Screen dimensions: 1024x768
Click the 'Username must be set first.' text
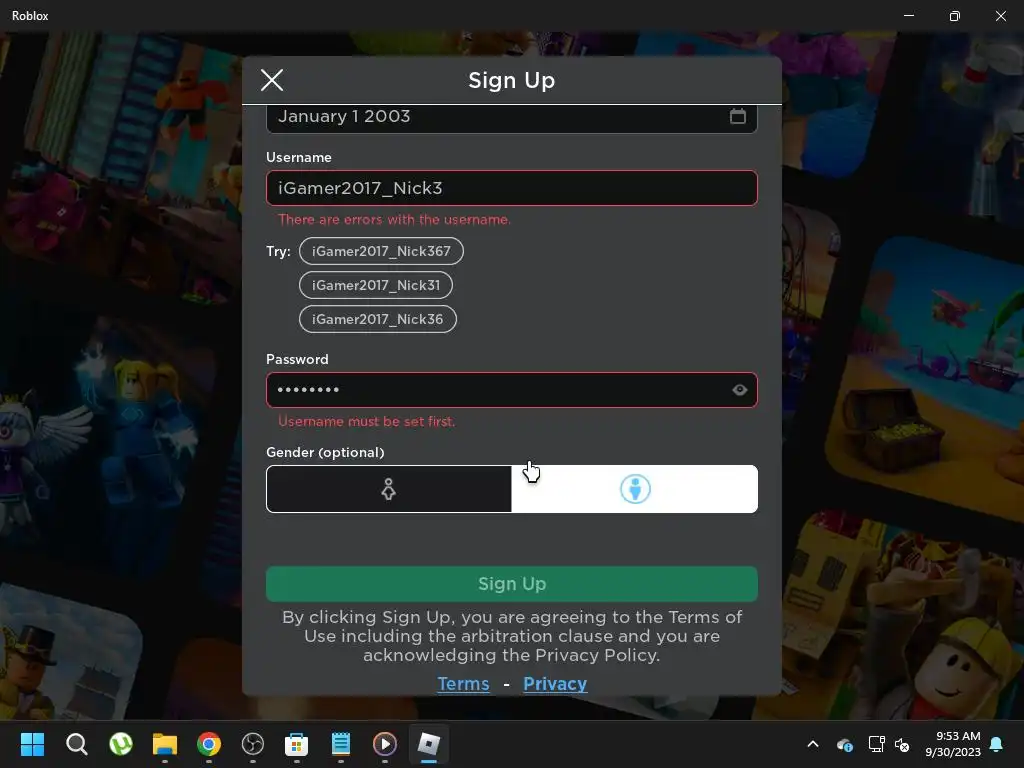366,421
